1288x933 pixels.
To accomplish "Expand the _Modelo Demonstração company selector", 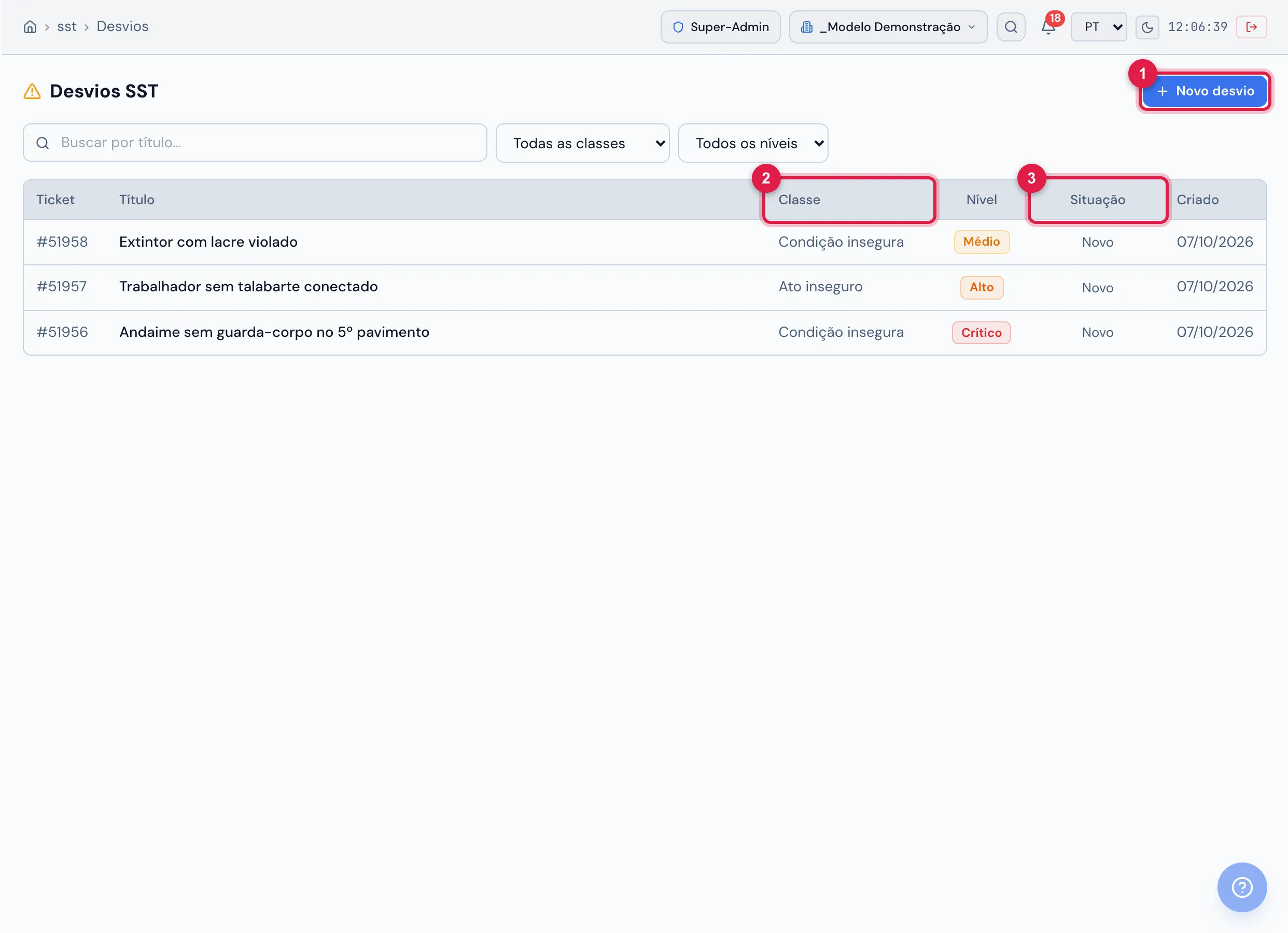I will (888, 26).
